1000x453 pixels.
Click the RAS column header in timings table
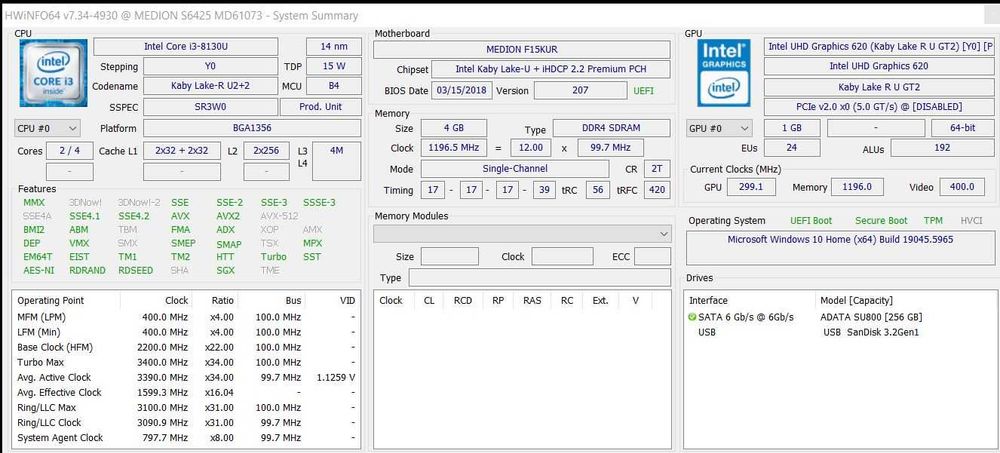coord(534,301)
